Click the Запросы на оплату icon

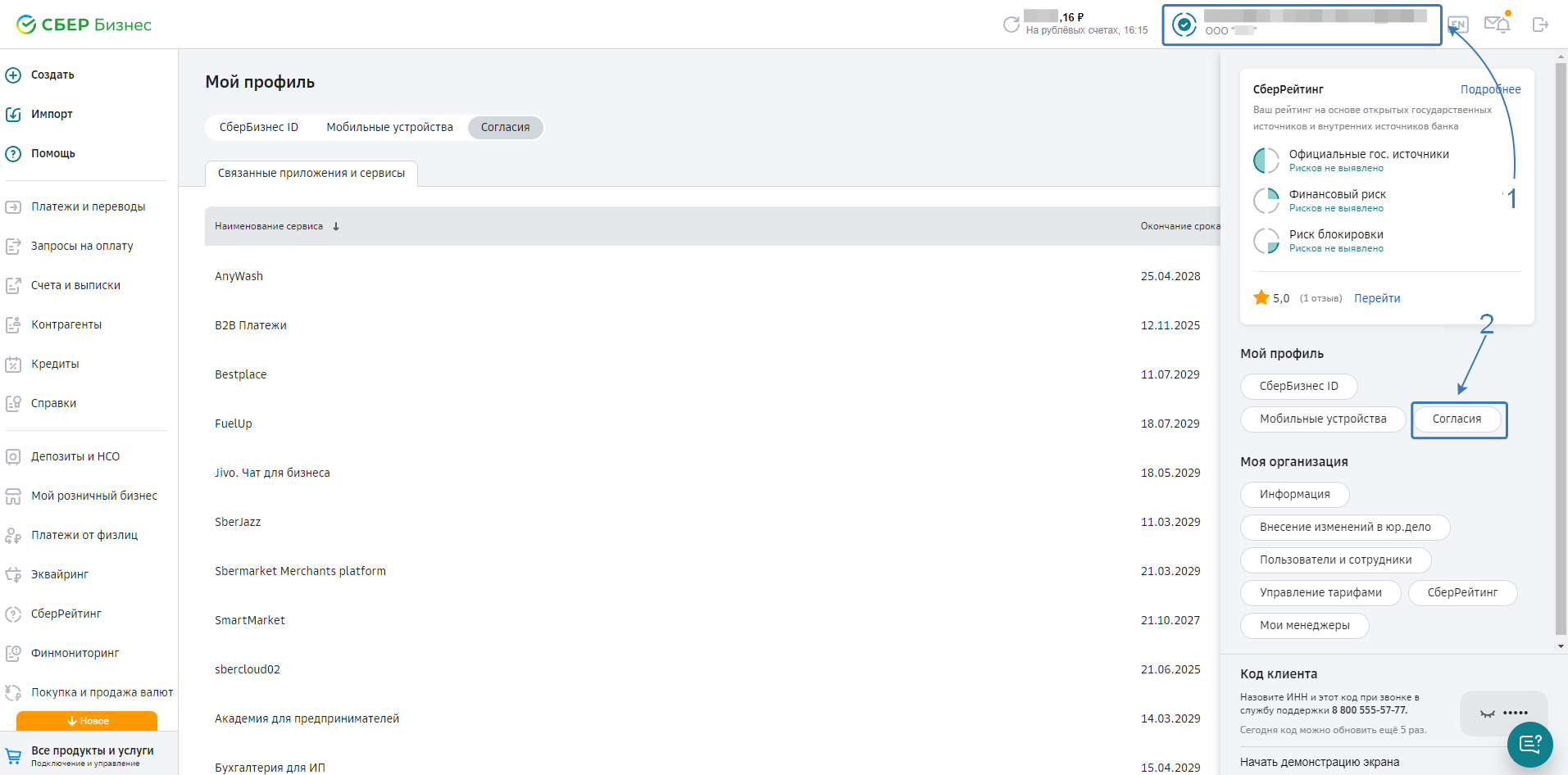(x=13, y=247)
